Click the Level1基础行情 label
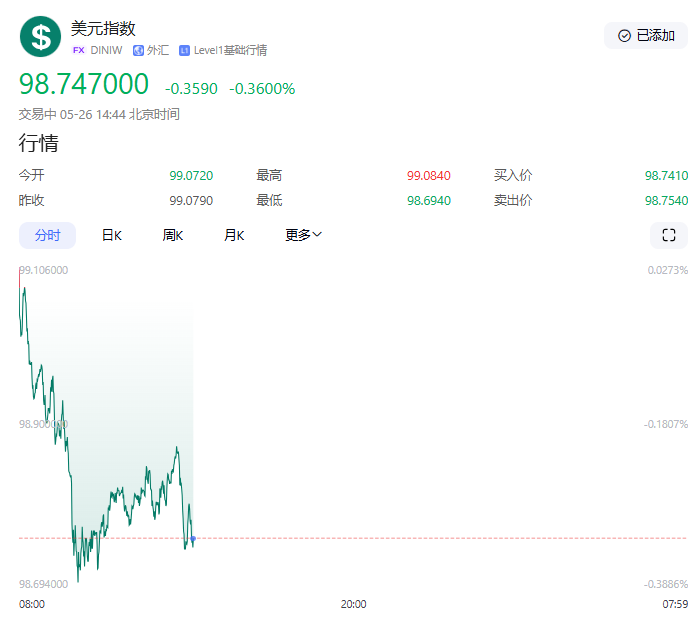This screenshot has height=625, width=699. 230,50
